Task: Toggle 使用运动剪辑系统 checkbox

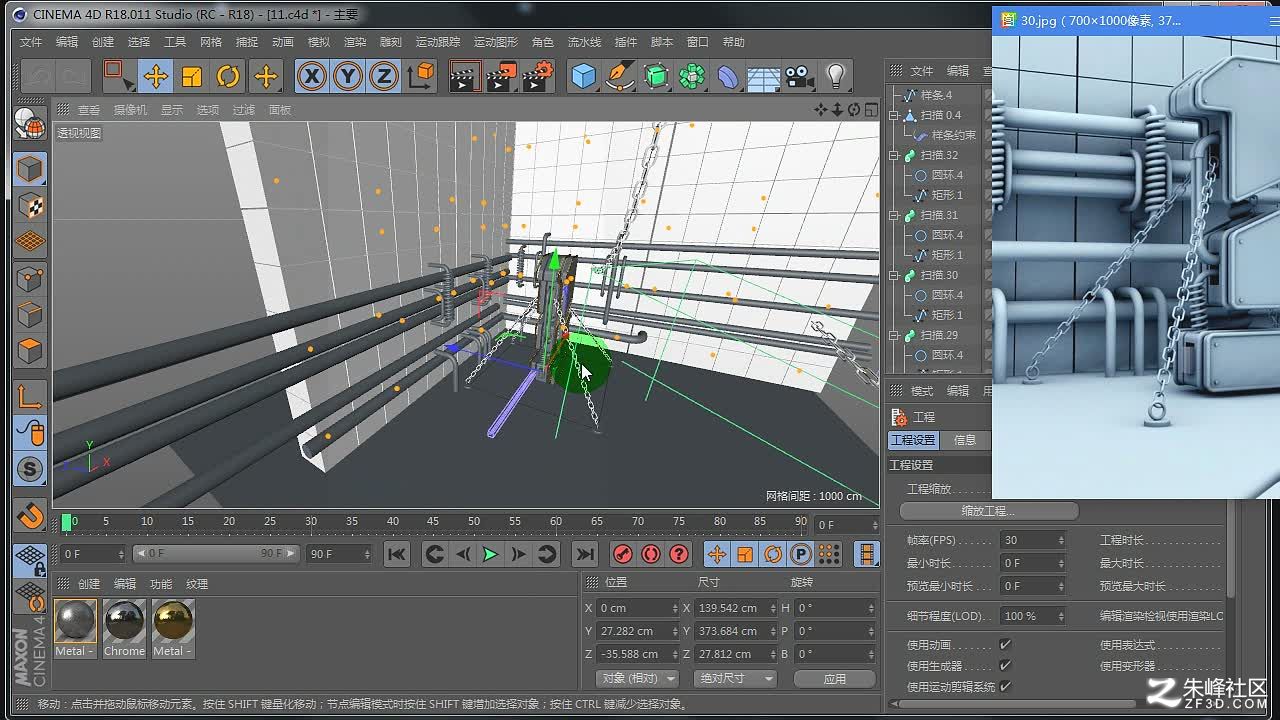Action: pyautogui.click(x=1005, y=687)
